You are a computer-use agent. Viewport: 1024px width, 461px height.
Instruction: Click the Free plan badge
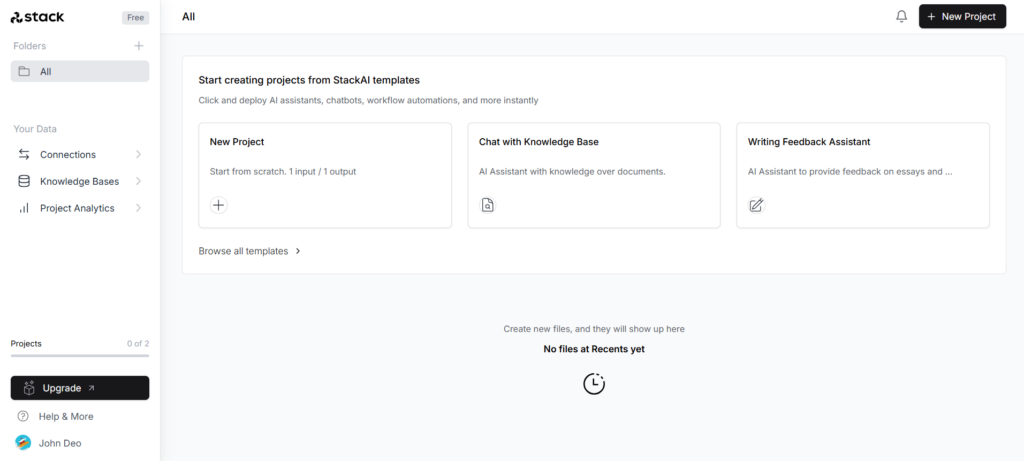coord(135,18)
